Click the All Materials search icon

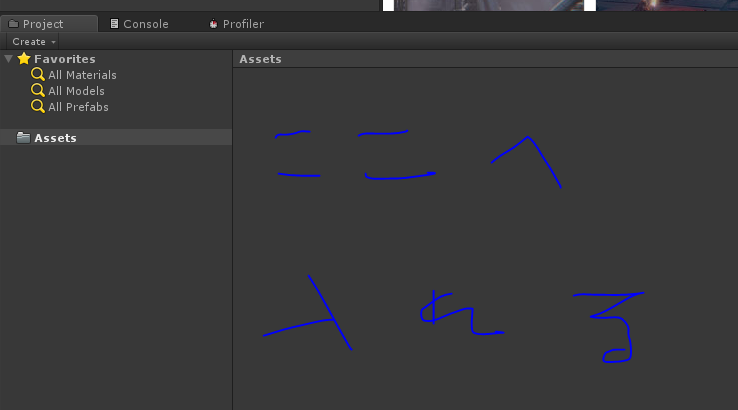(x=38, y=74)
